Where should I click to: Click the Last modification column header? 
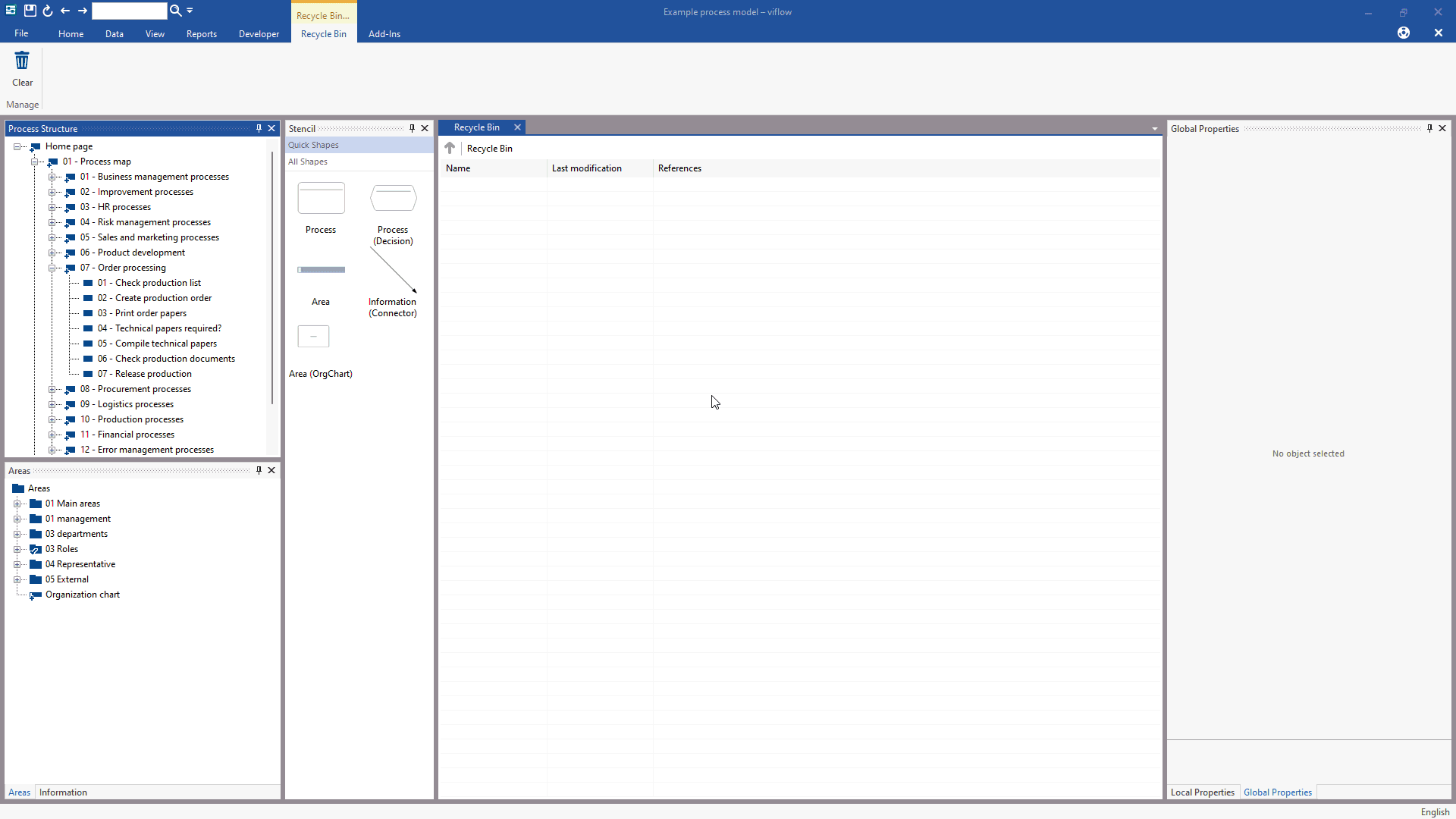(586, 168)
